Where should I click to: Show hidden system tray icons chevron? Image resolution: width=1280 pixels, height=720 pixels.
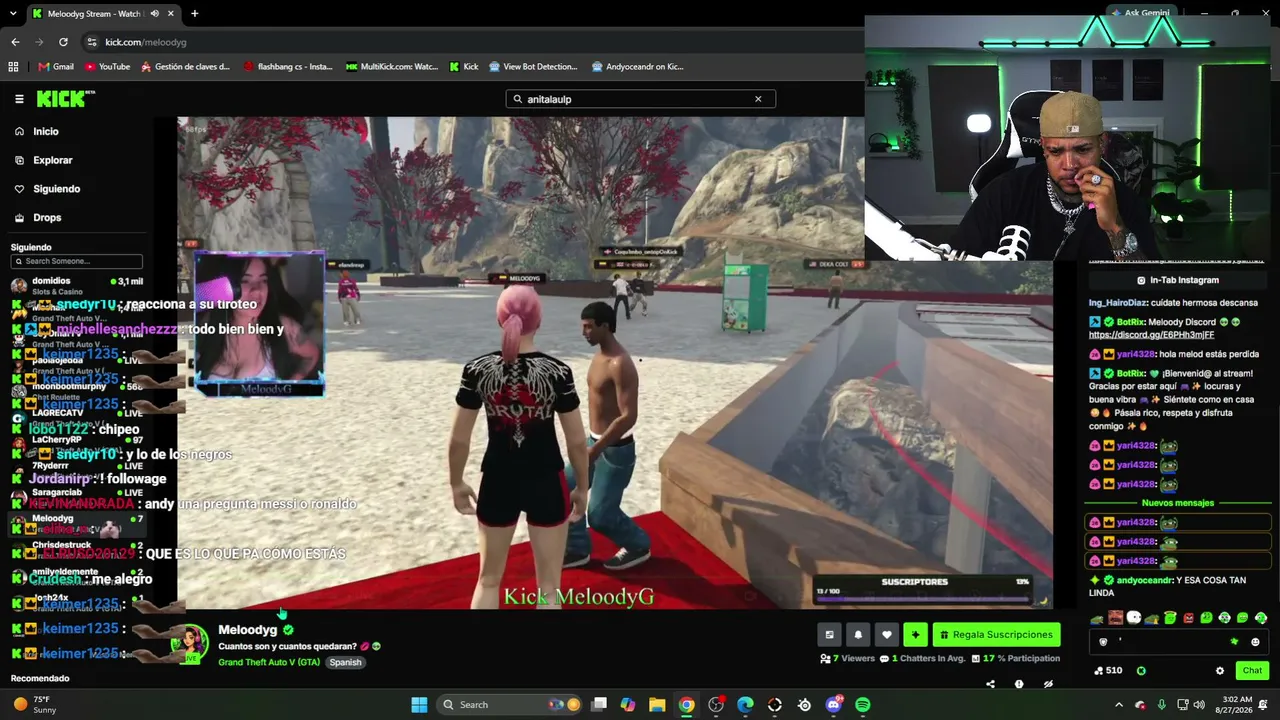click(x=1118, y=705)
